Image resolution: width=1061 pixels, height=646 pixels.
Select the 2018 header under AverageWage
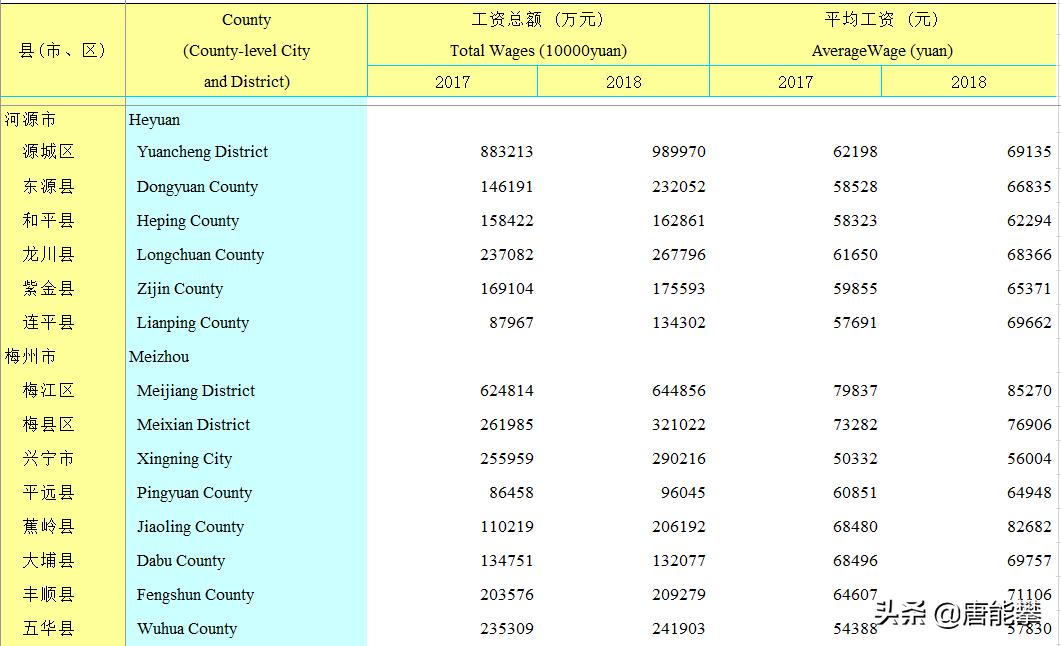[968, 82]
